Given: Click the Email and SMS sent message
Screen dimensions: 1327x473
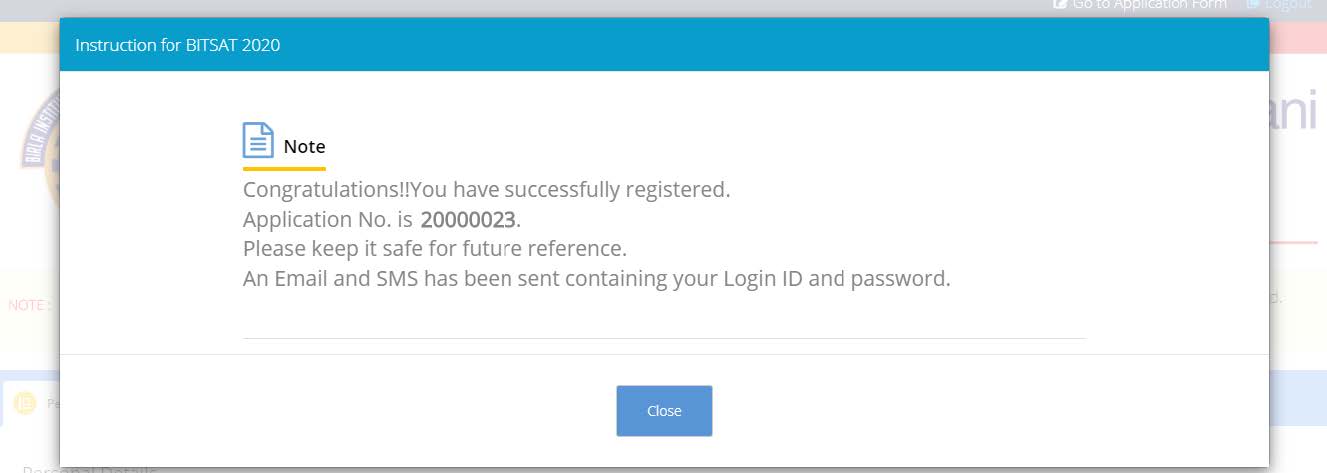Looking at the screenshot, I should (596, 278).
